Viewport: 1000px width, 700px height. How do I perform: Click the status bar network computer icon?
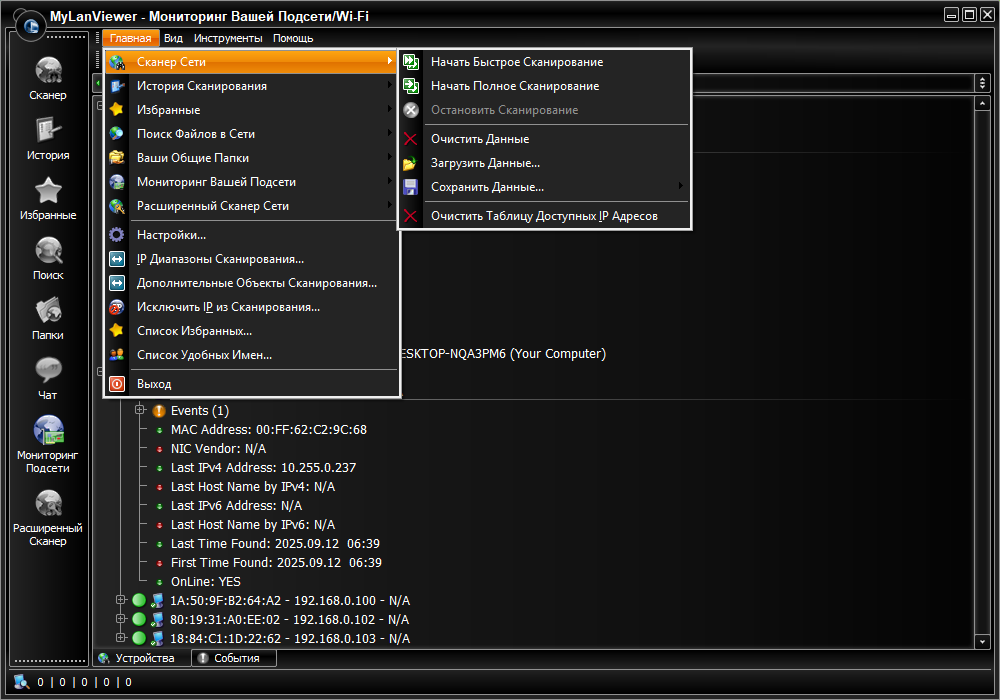pos(22,682)
